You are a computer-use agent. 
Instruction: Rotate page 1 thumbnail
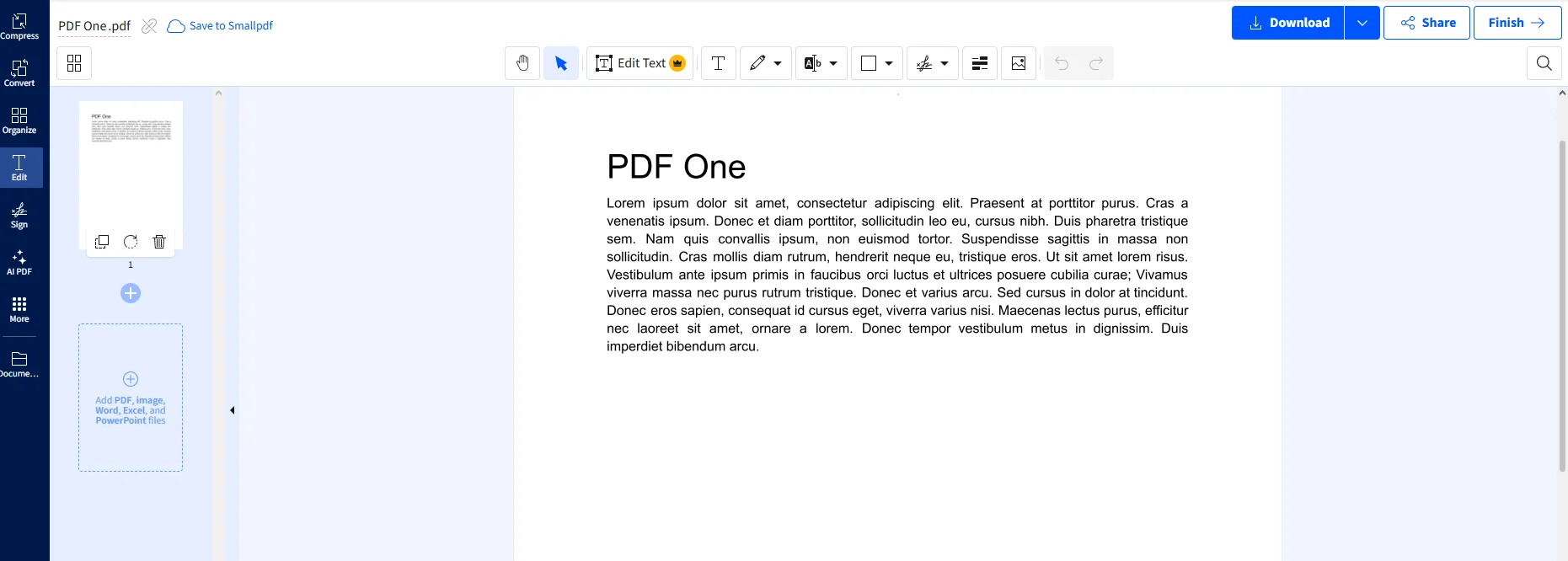pos(131,242)
